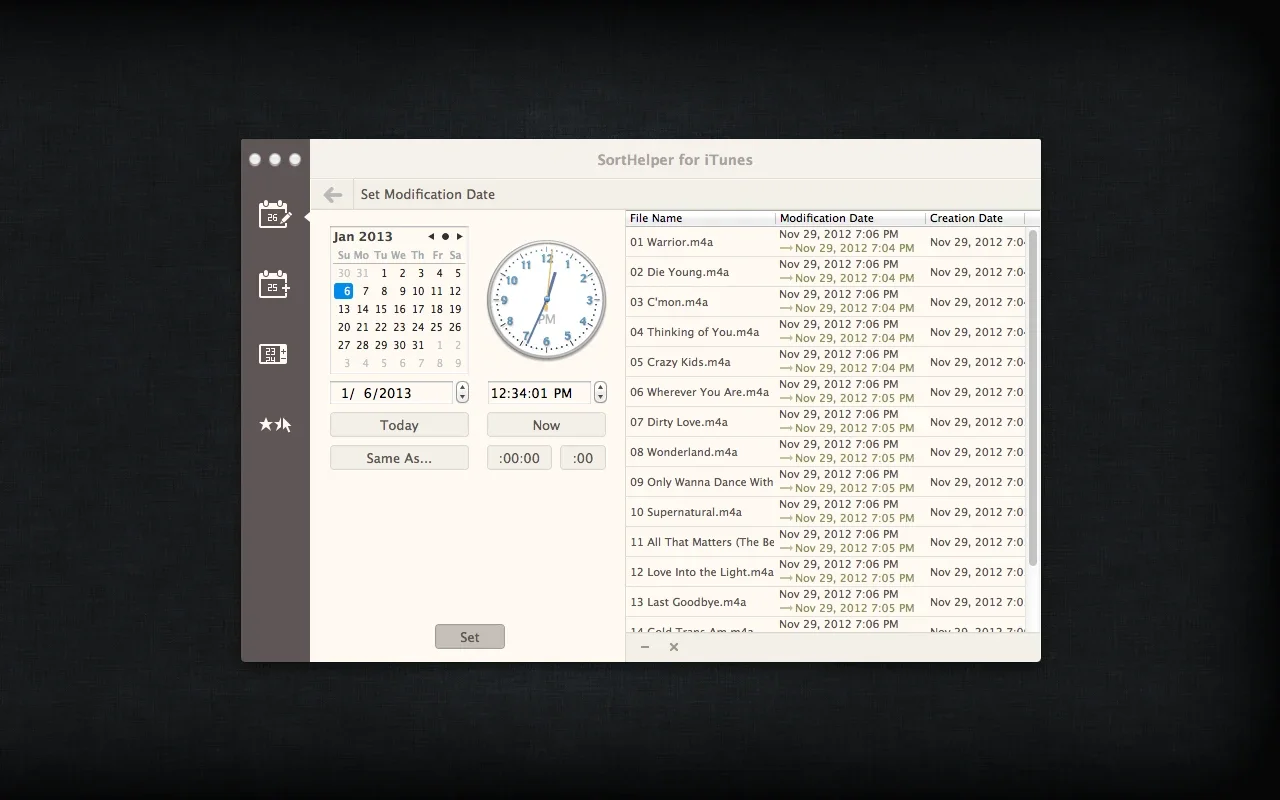Image resolution: width=1280 pixels, height=800 pixels.
Task: Open the calendar-plus sidebar icon
Action: coord(275,284)
